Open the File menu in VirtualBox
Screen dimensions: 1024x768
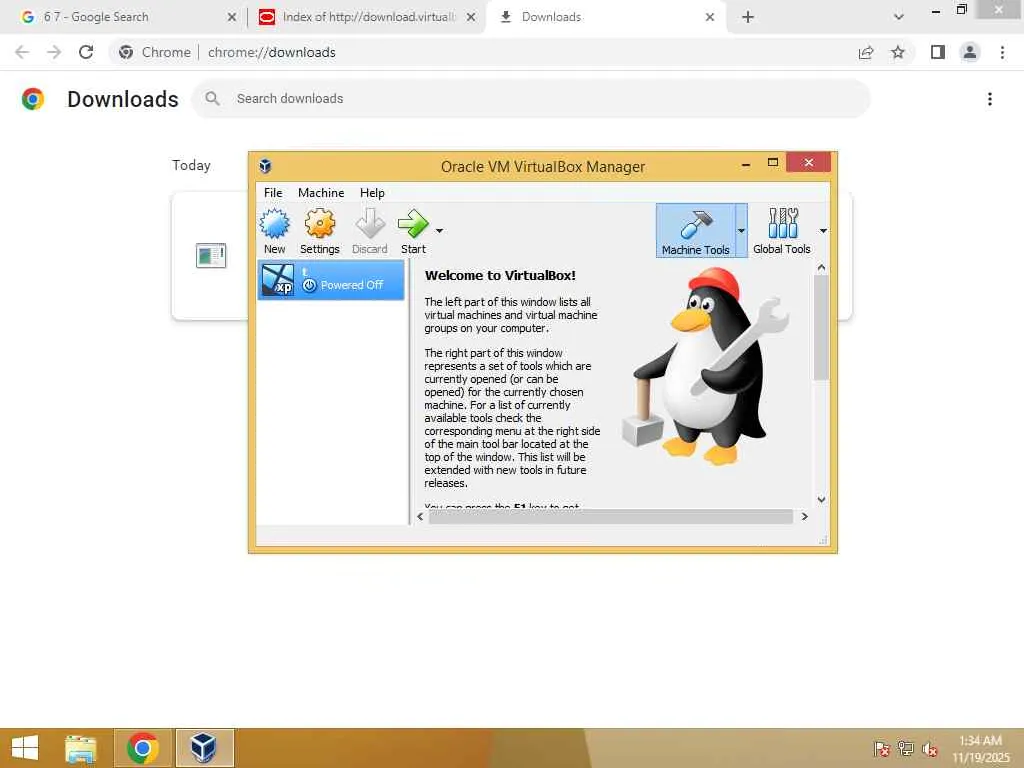pos(273,193)
